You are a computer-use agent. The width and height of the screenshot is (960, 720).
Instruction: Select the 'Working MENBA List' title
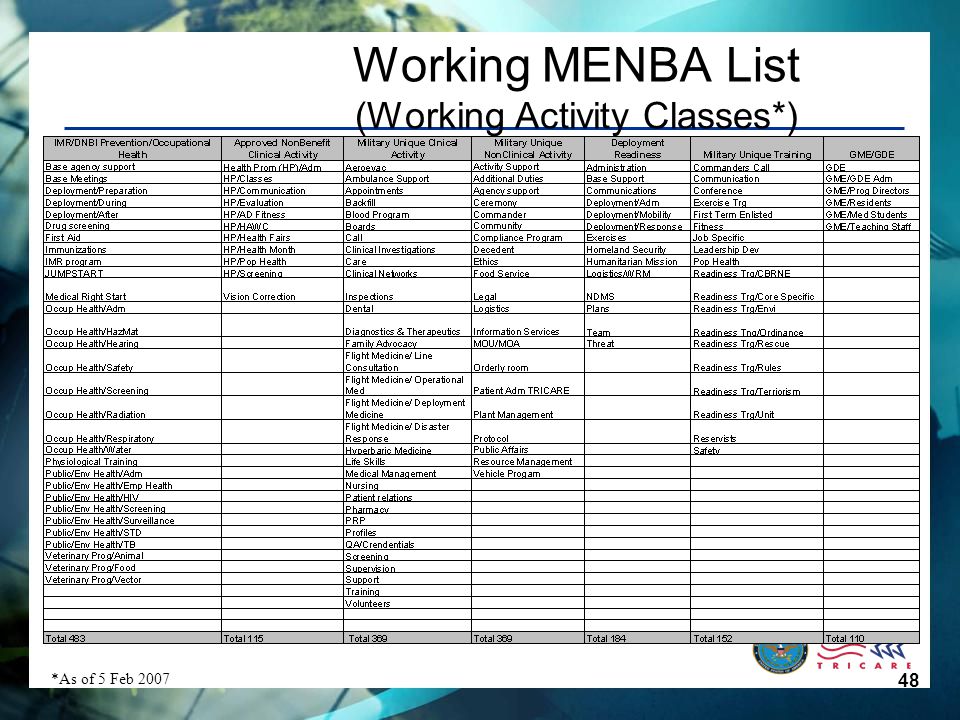[576, 64]
